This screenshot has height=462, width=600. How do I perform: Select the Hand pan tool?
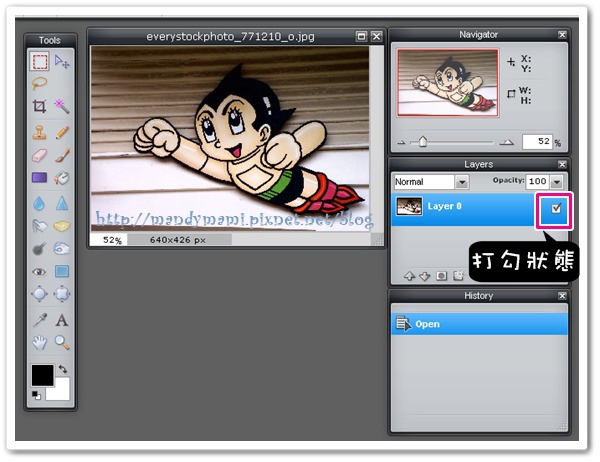click(40, 343)
